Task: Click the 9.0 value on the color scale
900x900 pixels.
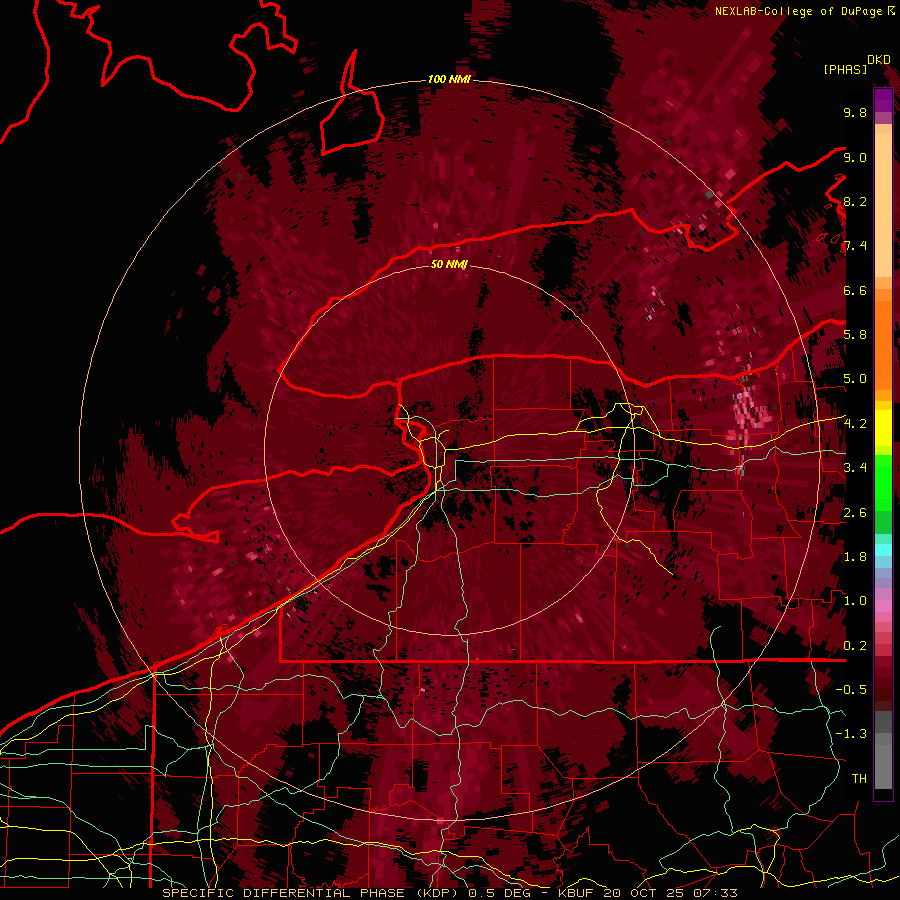Action: (855, 157)
